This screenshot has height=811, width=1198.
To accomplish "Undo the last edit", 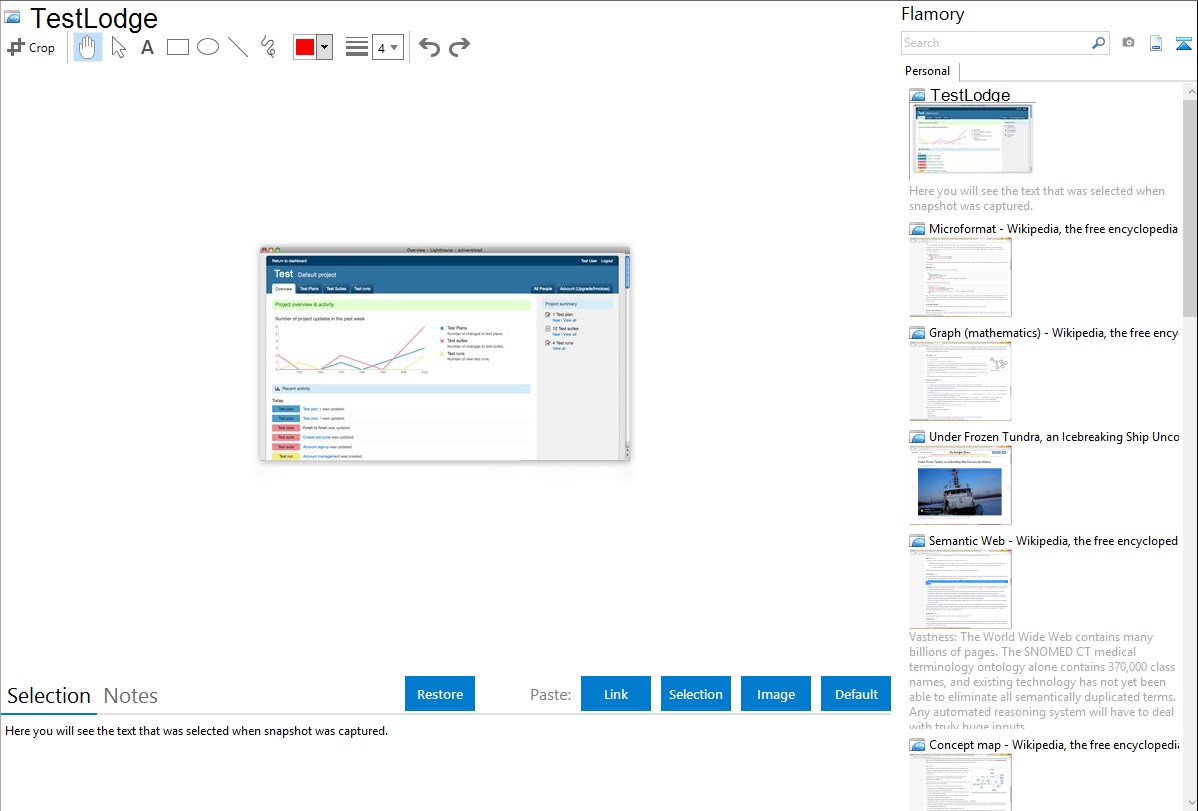I will point(429,47).
